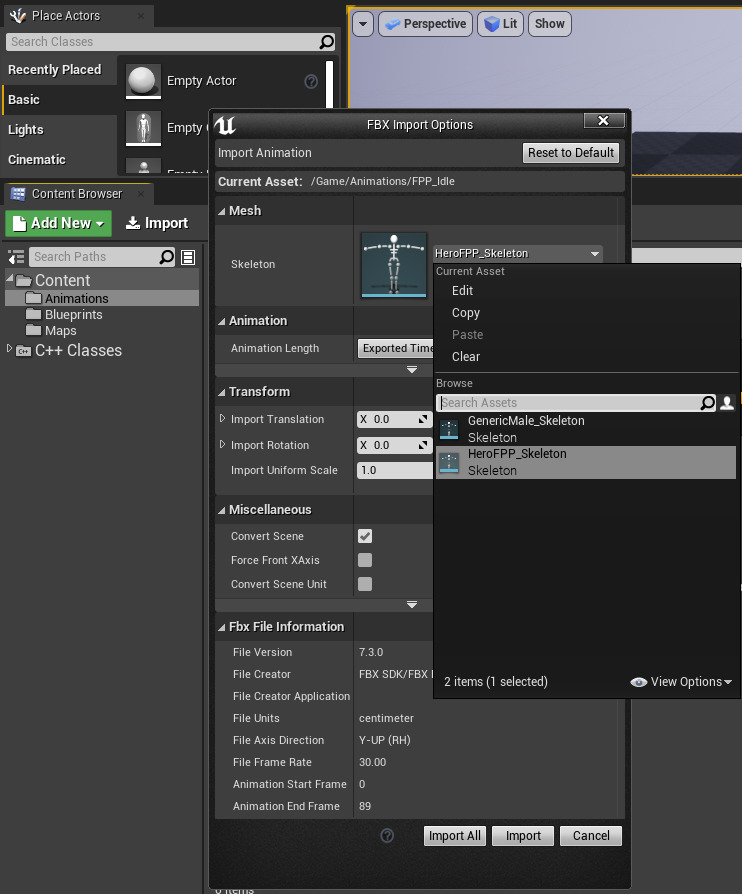This screenshot has width=742, height=894.
Task: Choose Clear from the Current Asset menu
Action: 466,357
